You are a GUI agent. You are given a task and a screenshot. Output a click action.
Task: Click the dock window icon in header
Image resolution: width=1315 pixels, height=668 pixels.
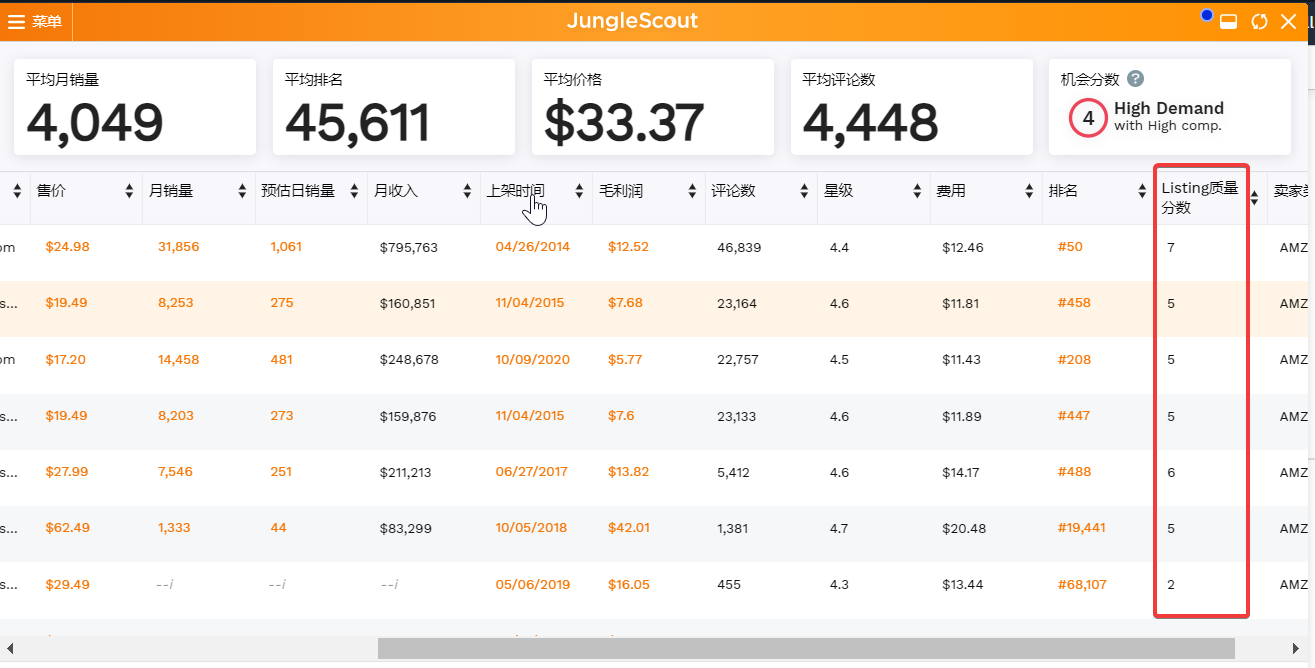click(1229, 22)
